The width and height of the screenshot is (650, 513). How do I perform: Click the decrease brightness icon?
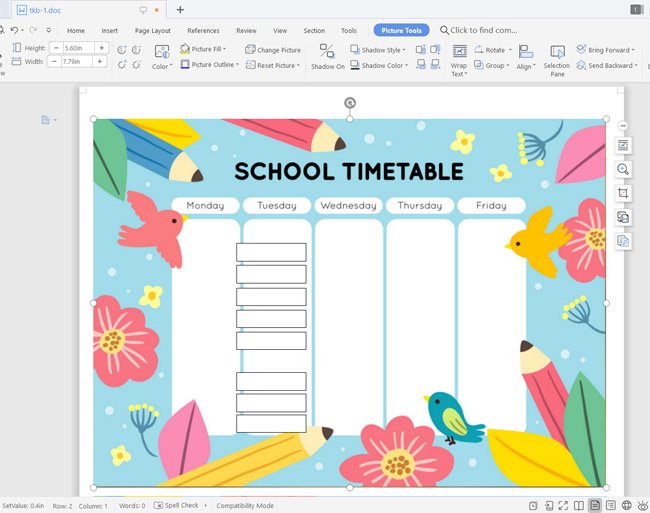[136, 65]
